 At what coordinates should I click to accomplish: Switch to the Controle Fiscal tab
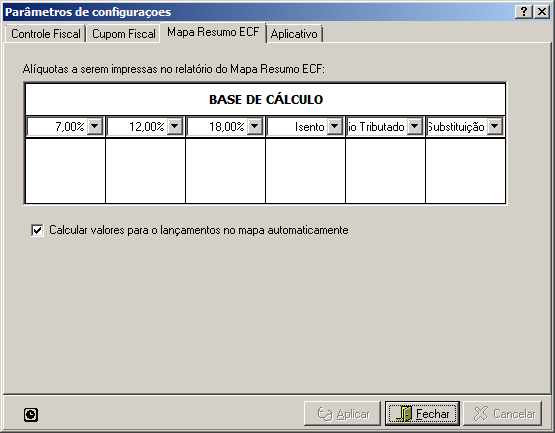pyautogui.click(x=46, y=34)
